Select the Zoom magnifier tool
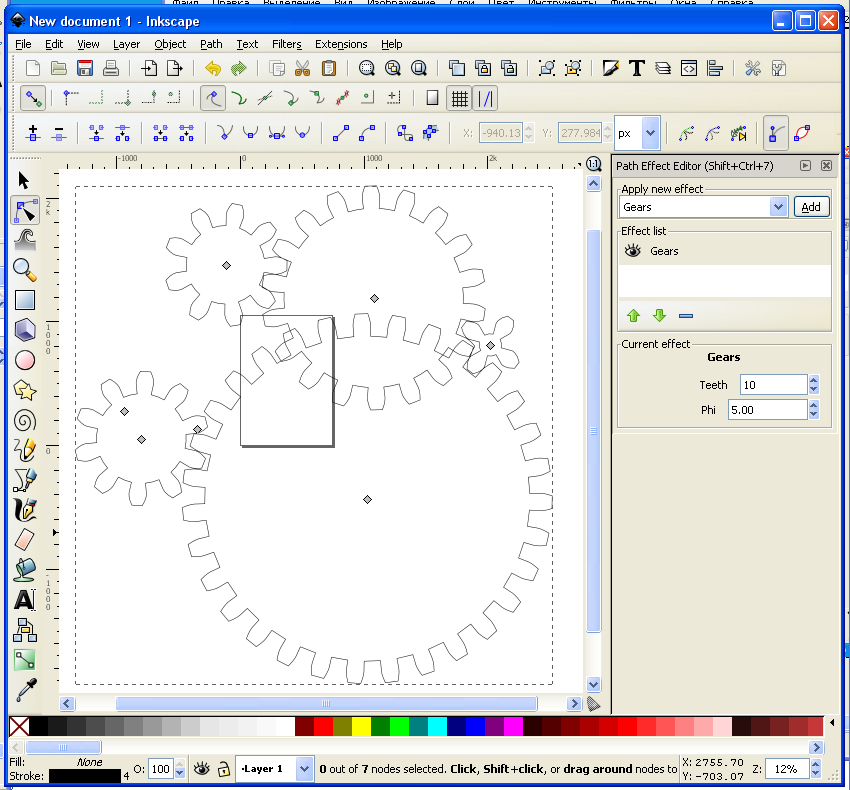This screenshot has height=790, width=850. coord(24,269)
